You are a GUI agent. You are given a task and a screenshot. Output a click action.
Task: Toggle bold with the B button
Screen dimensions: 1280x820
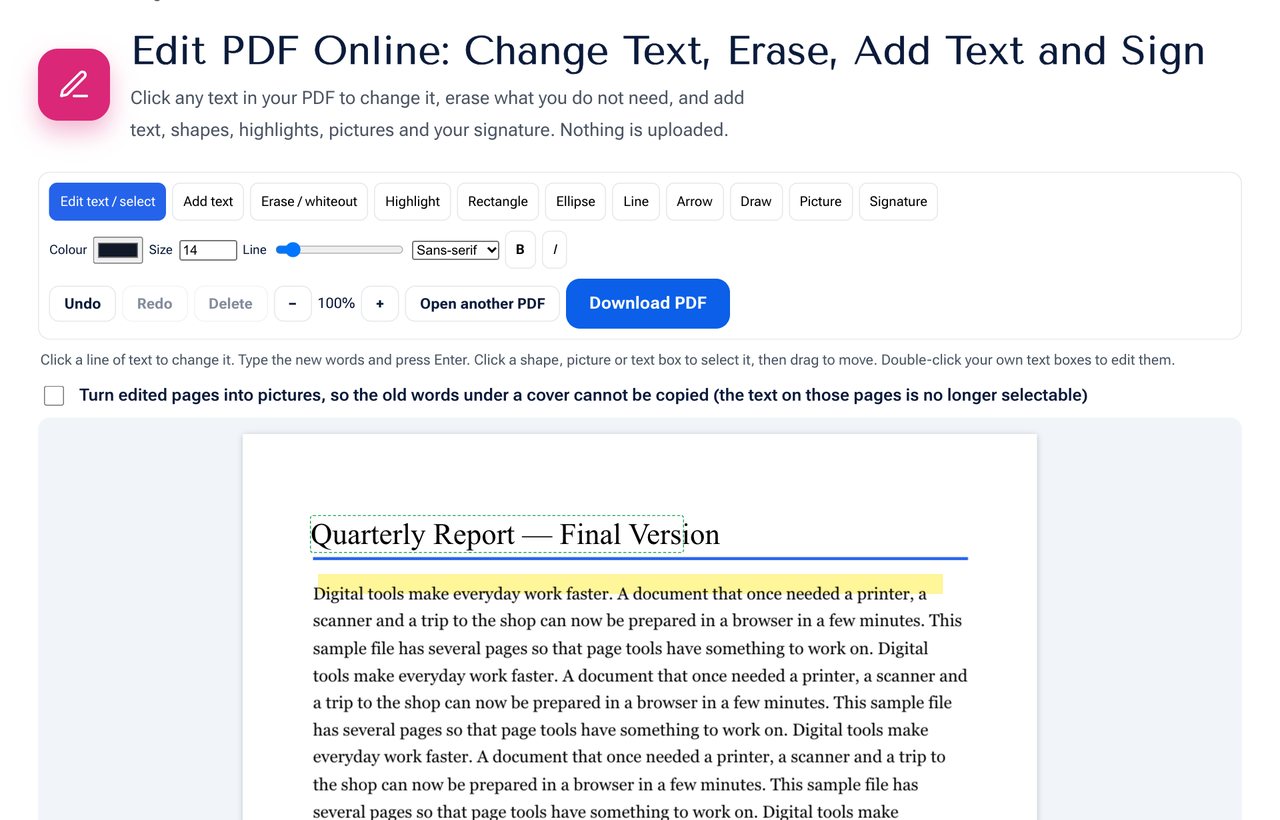[520, 250]
